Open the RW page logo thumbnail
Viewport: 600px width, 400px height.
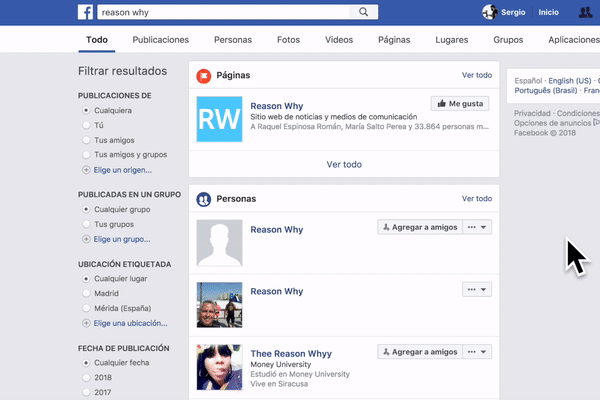point(219,119)
